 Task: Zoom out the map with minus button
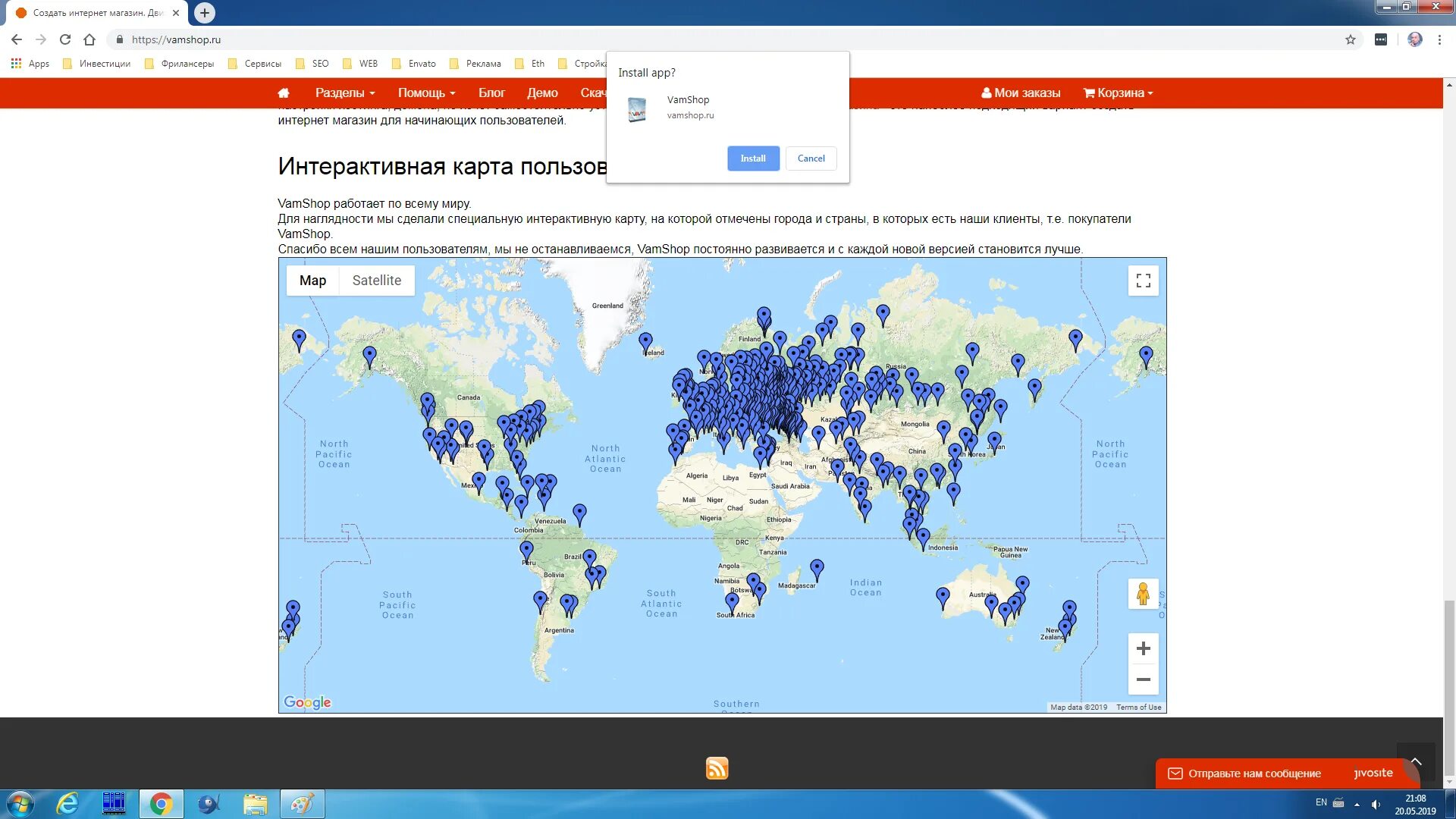(1143, 679)
